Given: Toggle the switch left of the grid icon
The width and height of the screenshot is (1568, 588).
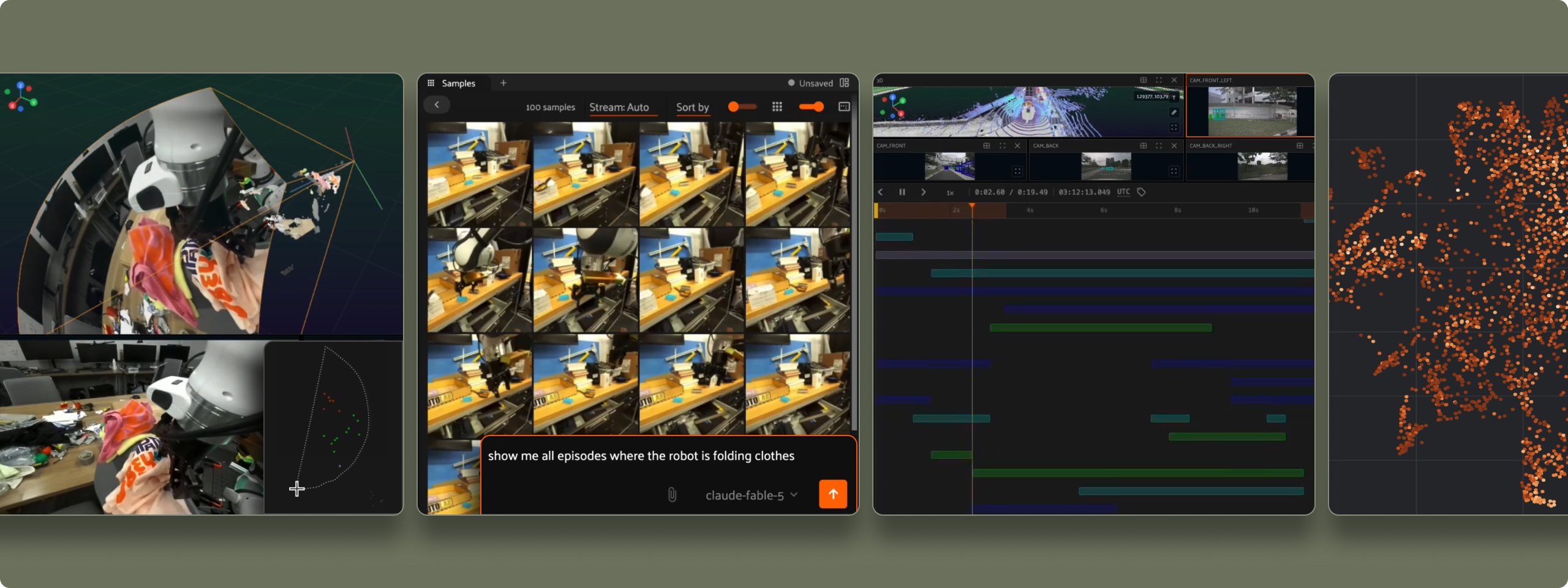Looking at the screenshot, I should click(742, 107).
